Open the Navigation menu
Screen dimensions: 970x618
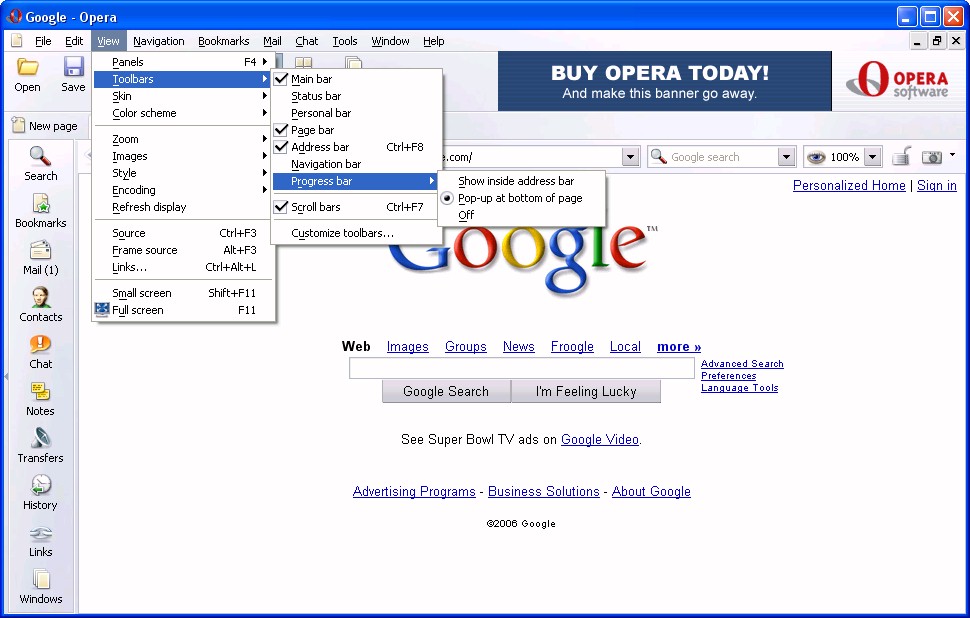pyautogui.click(x=158, y=41)
